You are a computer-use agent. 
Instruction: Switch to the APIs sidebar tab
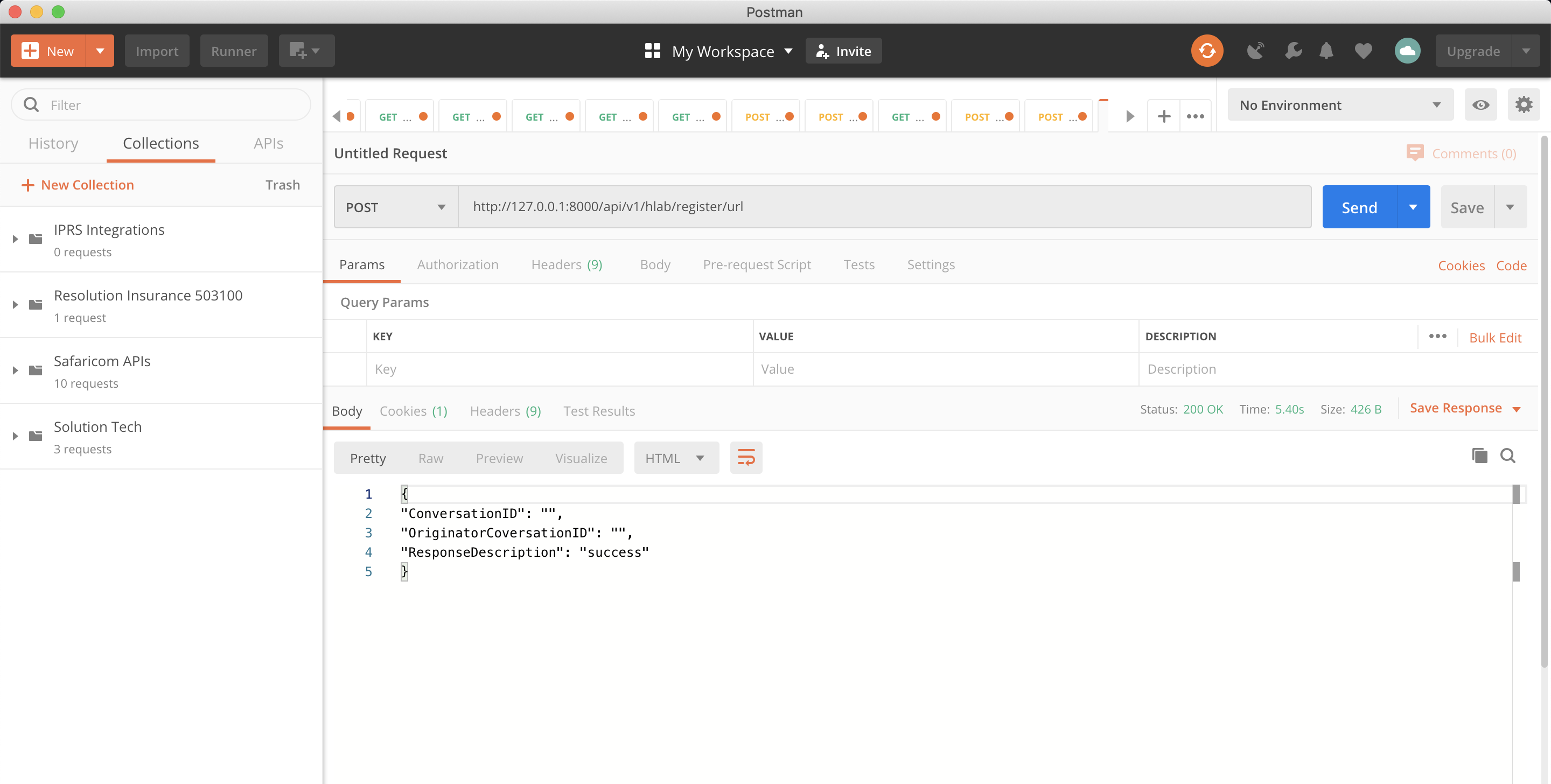tap(268, 143)
